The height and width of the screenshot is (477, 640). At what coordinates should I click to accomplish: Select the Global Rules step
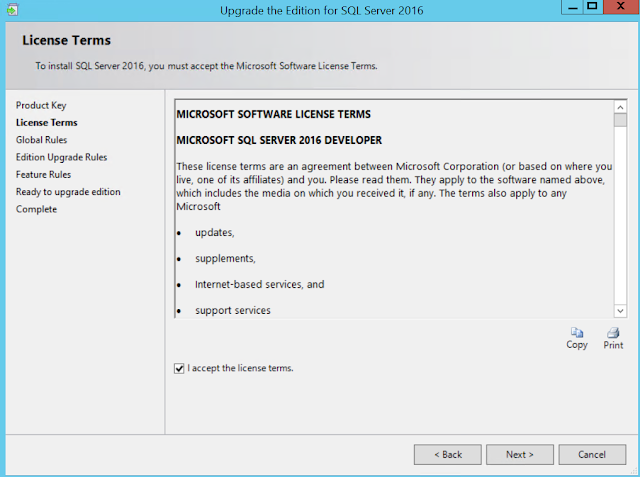41,140
